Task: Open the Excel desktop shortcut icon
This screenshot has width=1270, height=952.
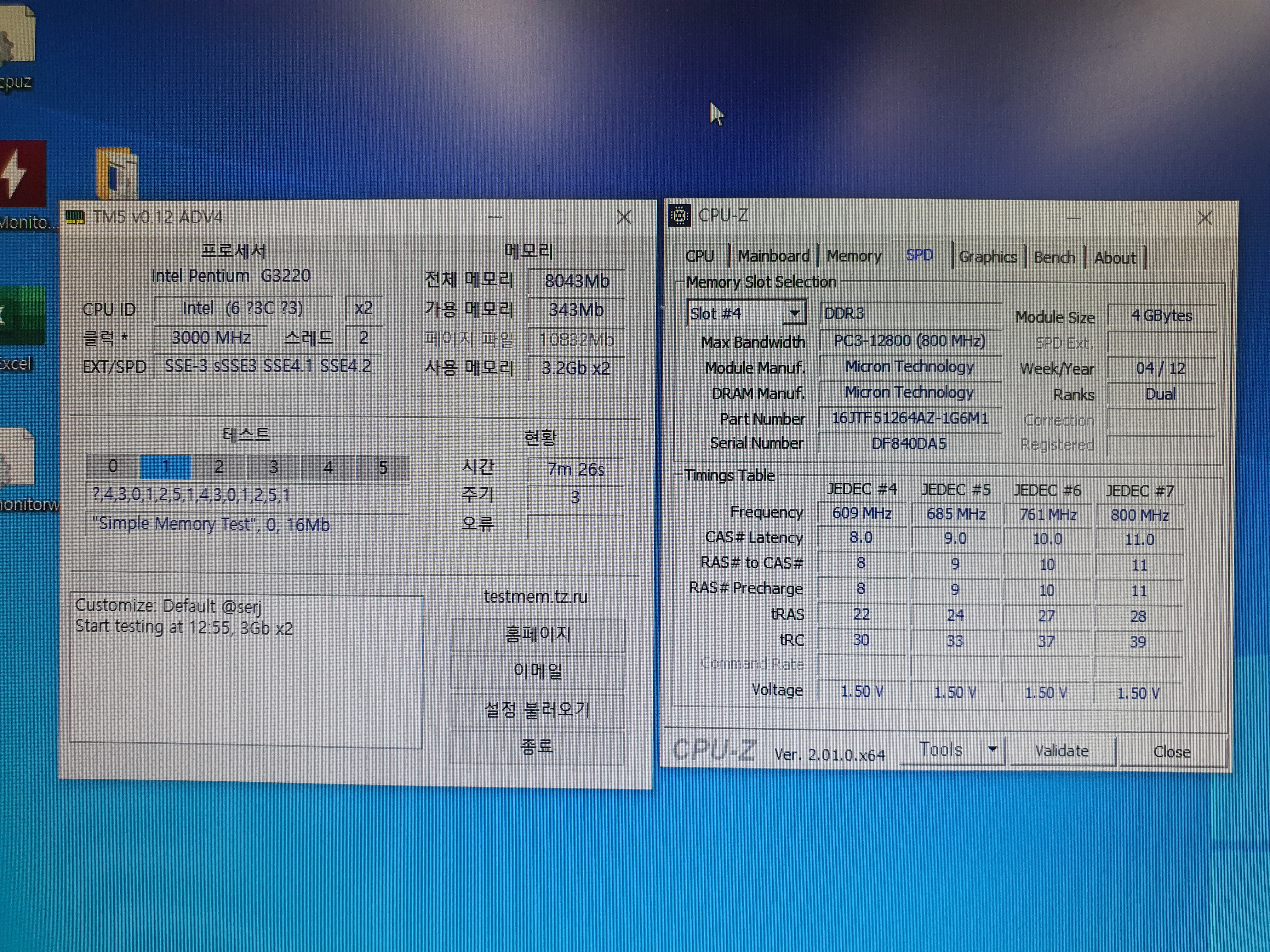Action: pyautogui.click(x=22, y=316)
